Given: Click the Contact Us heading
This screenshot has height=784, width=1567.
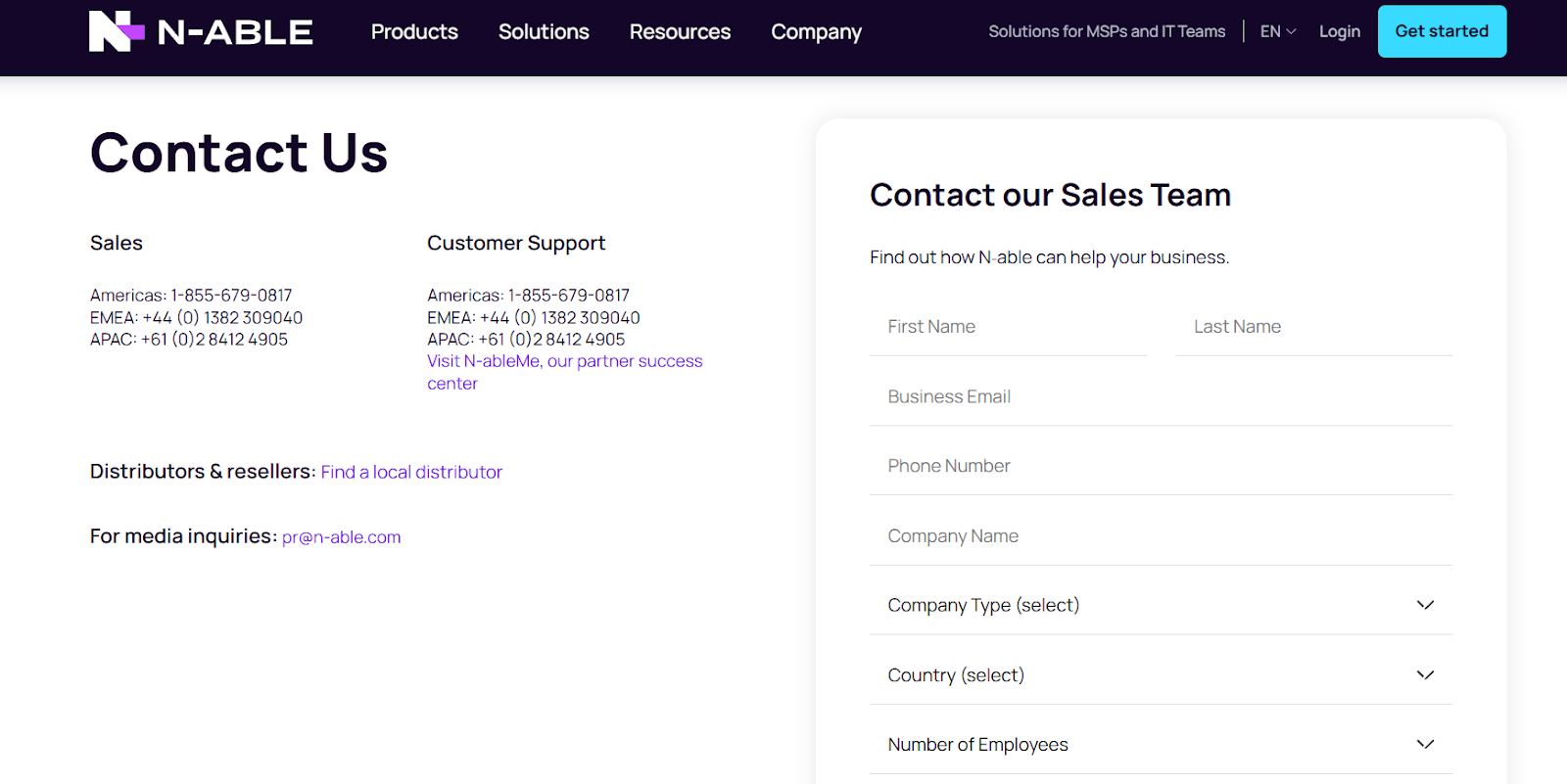Looking at the screenshot, I should pos(239,153).
